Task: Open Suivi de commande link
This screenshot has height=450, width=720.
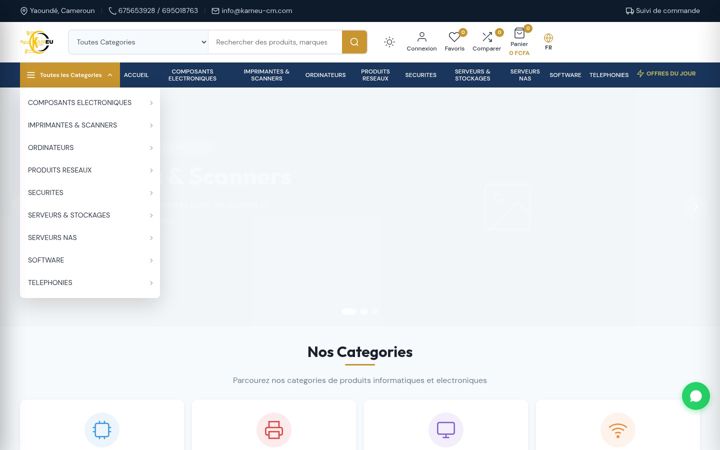Action: 663,11
